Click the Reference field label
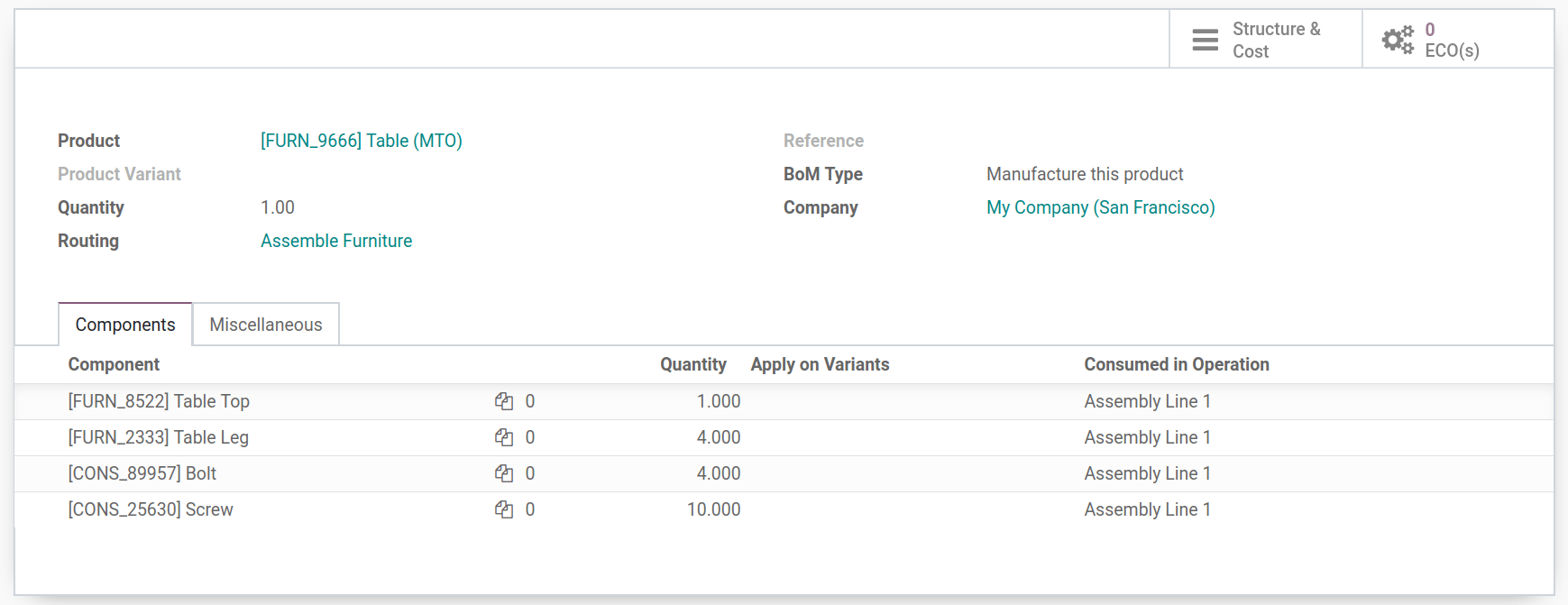This screenshot has height=605, width=1568. [823, 141]
